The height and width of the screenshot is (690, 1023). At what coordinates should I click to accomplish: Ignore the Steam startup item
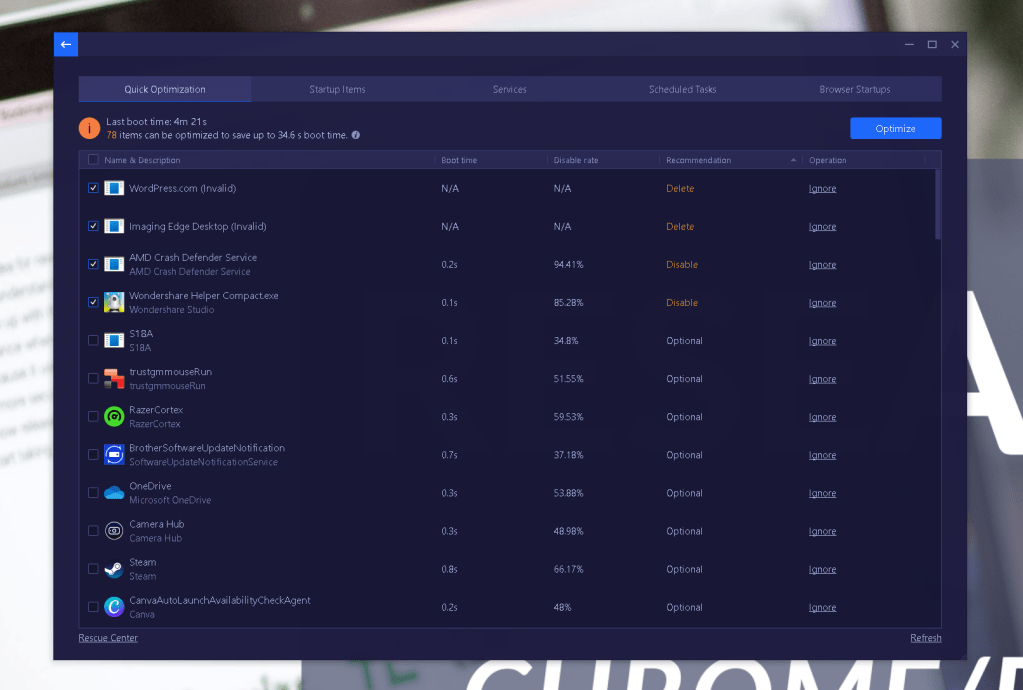822,569
